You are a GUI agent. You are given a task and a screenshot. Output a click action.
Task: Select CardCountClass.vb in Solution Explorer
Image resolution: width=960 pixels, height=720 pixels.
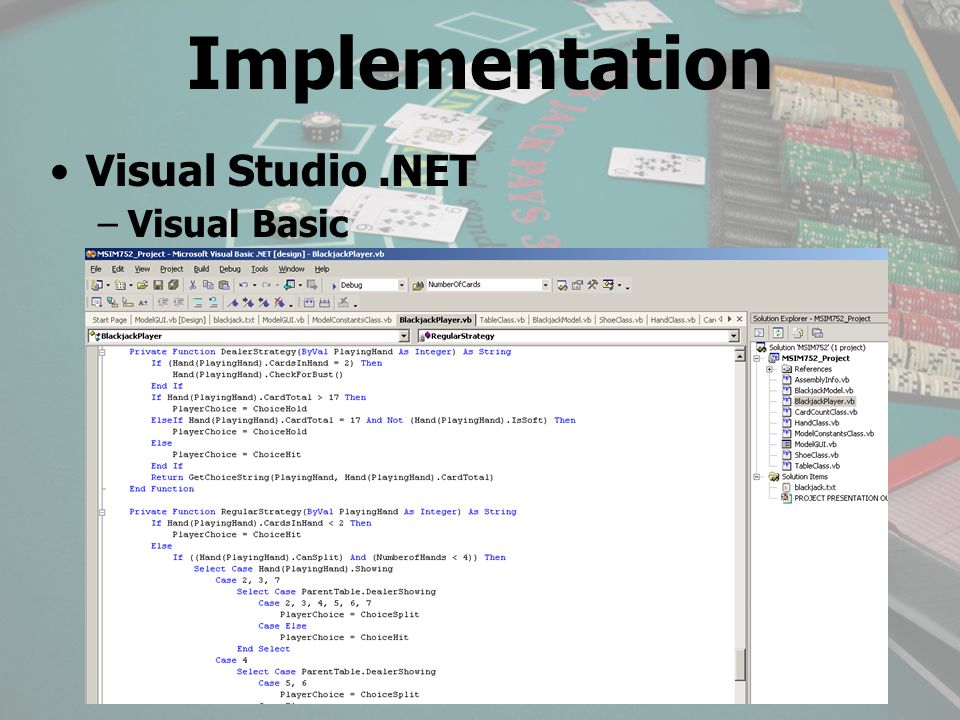[825, 412]
